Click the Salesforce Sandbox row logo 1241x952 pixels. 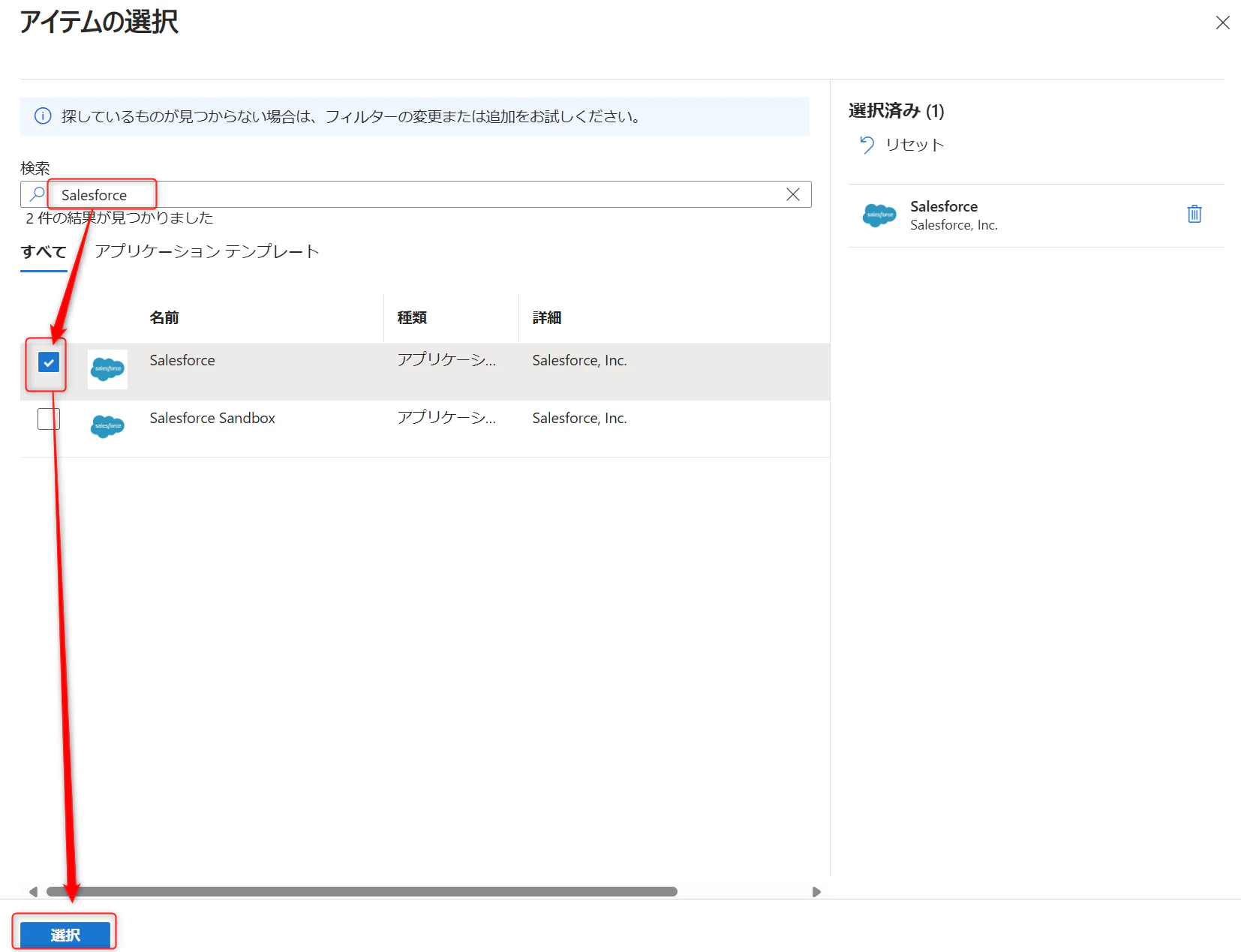[107, 426]
